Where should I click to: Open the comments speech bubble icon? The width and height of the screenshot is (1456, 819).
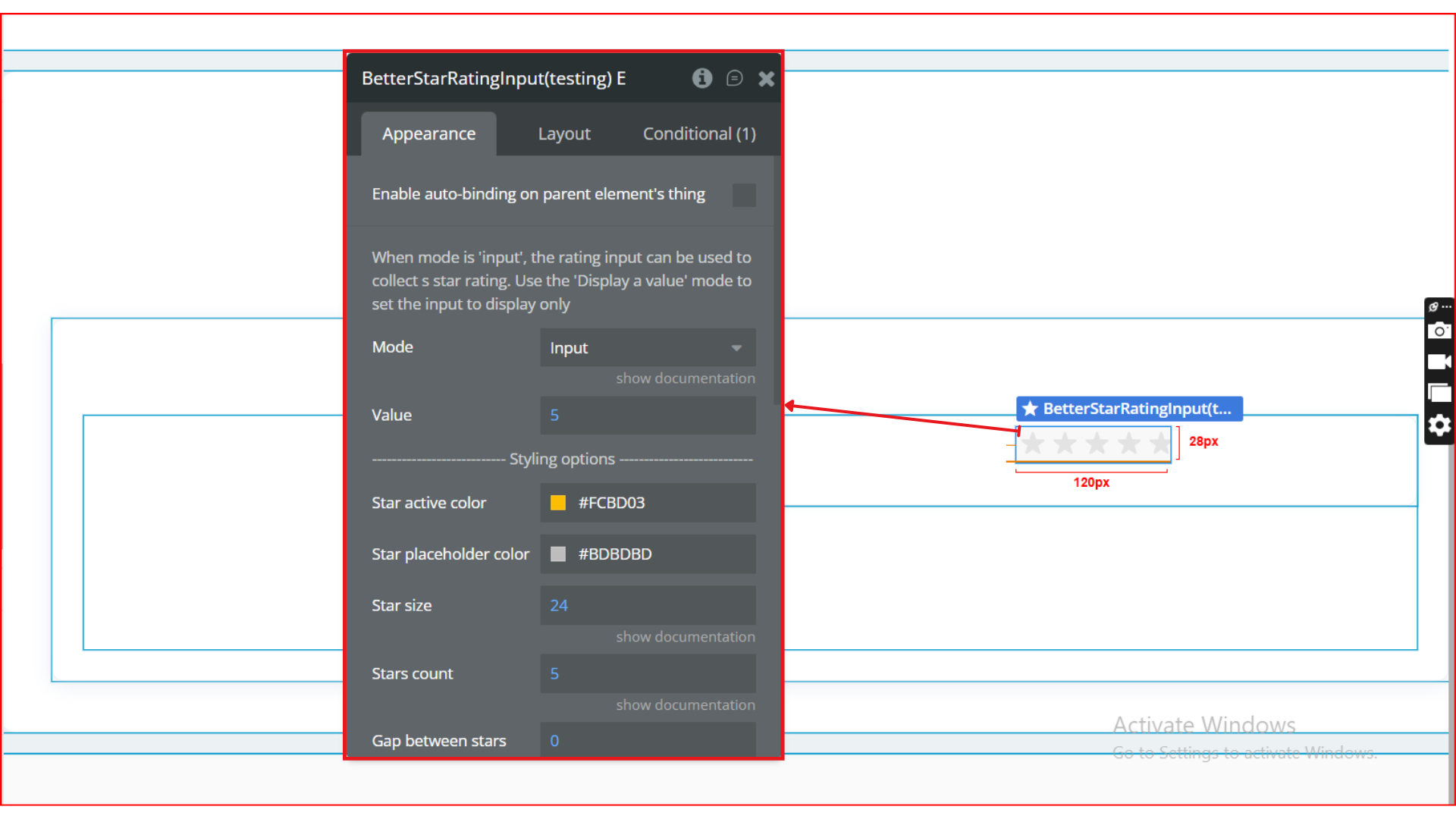[734, 78]
